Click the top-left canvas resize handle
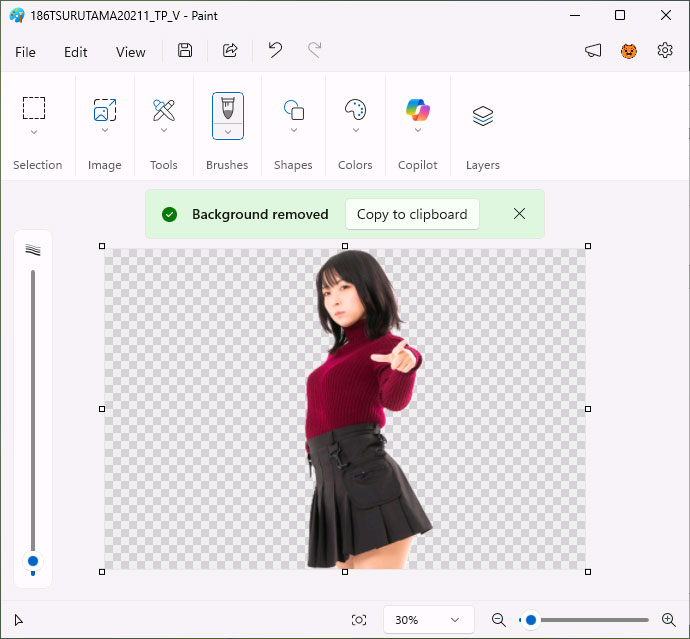The height and width of the screenshot is (639, 690). pyautogui.click(x=102, y=246)
